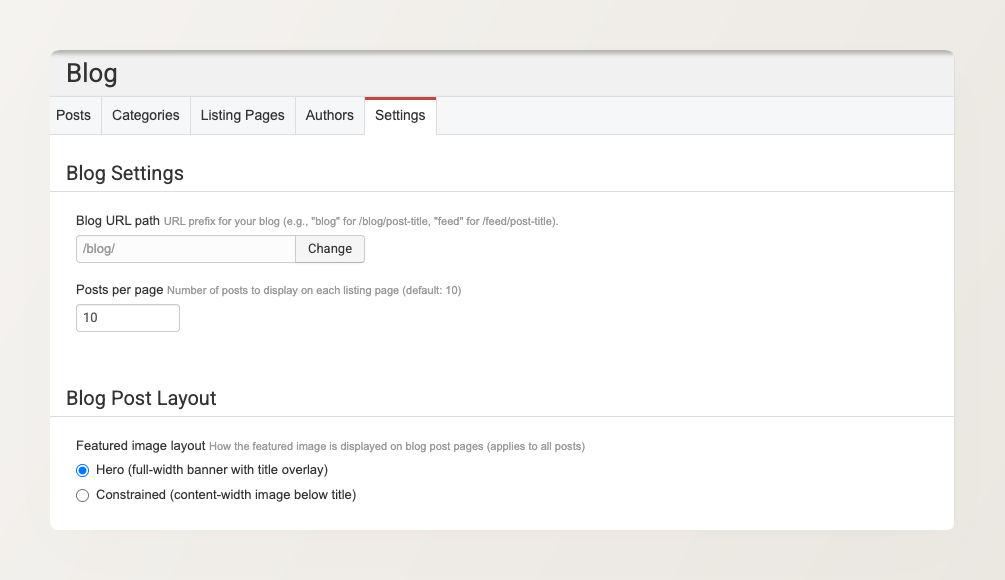1005x580 pixels.
Task: Choose the Constrained content-width layout
Action: click(x=83, y=495)
